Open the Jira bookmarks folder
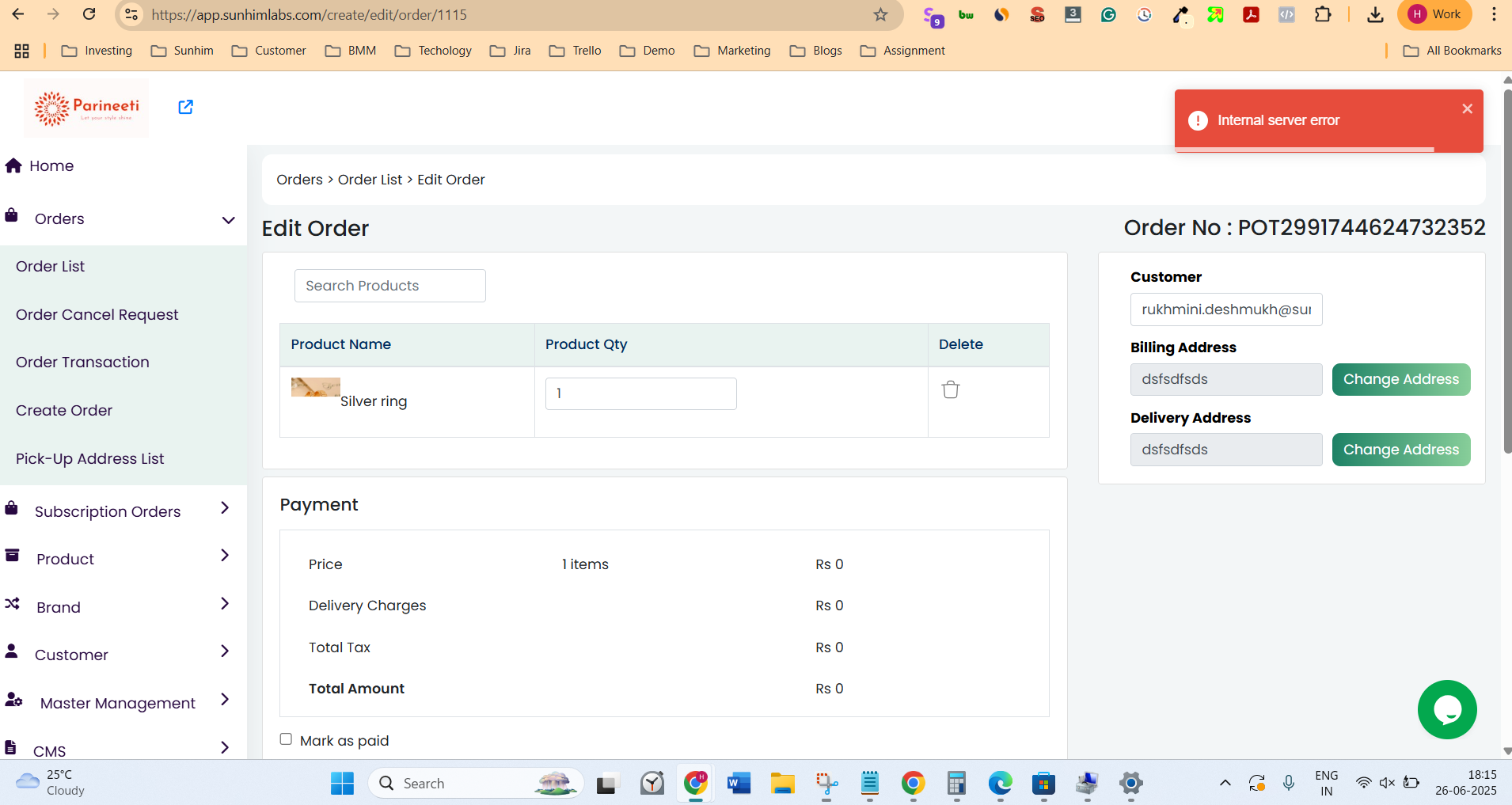This screenshot has height=805, width=1512. tap(511, 51)
